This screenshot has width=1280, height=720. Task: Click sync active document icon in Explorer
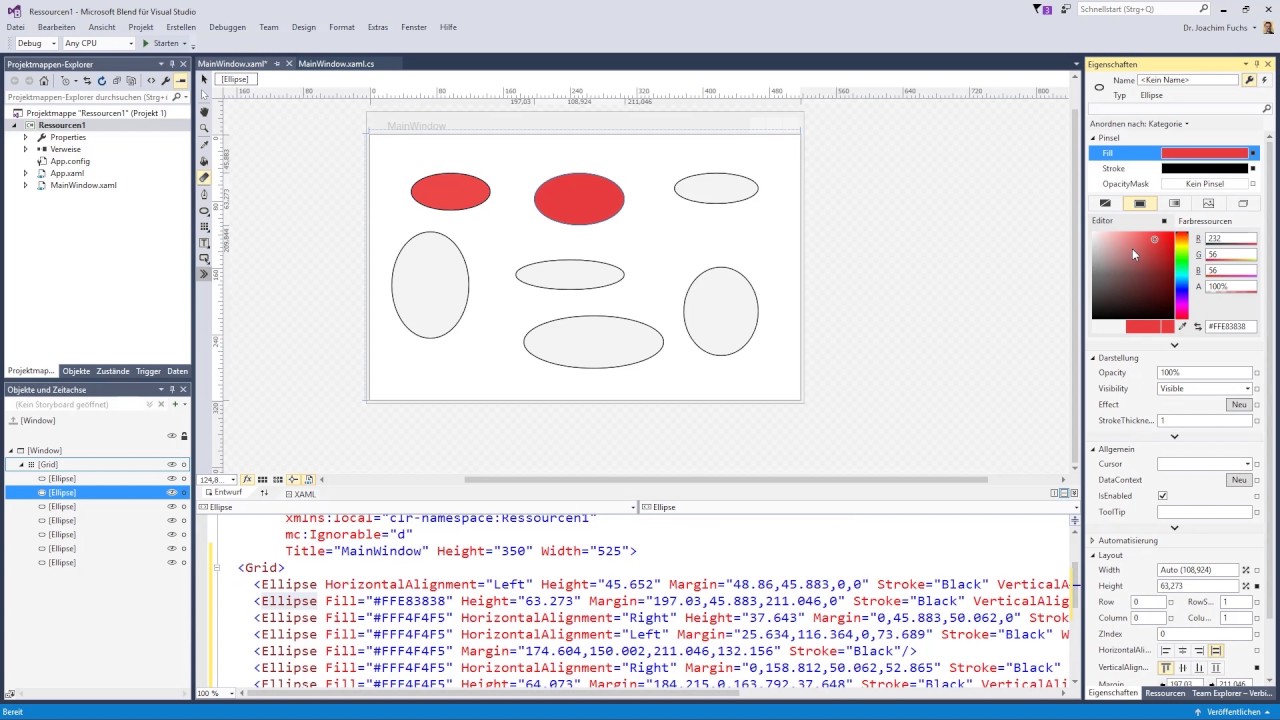(87, 81)
